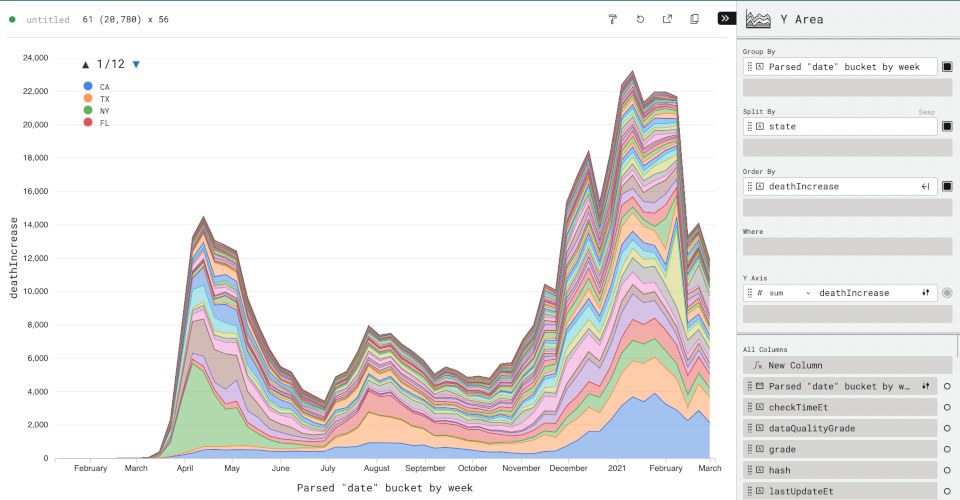
Task: Click Swap beside Split By
Action: pyautogui.click(x=926, y=112)
